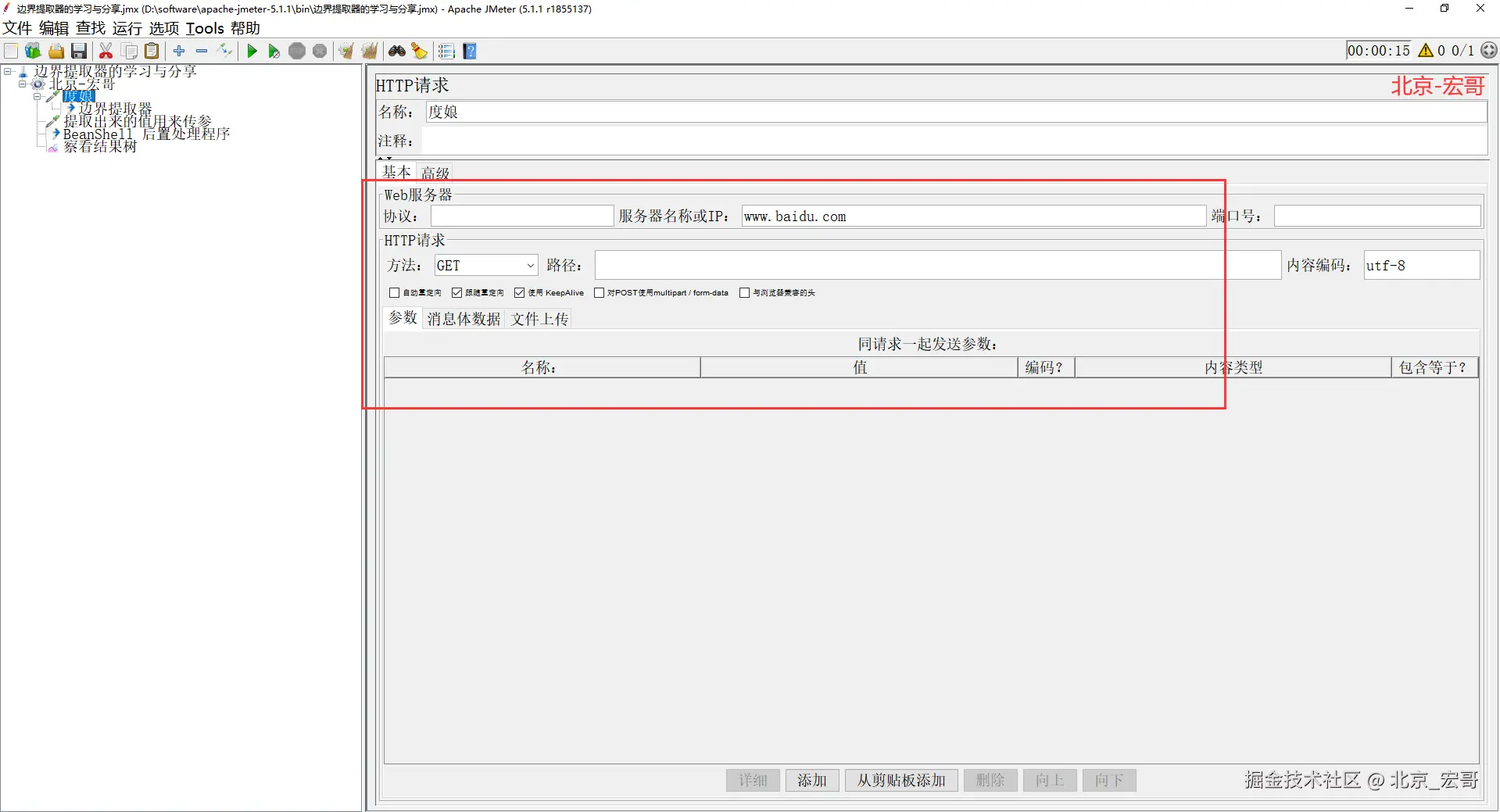Screen dimensions: 1500x812
Task: Cut the selected element with scissors icon
Action: click(x=106, y=52)
